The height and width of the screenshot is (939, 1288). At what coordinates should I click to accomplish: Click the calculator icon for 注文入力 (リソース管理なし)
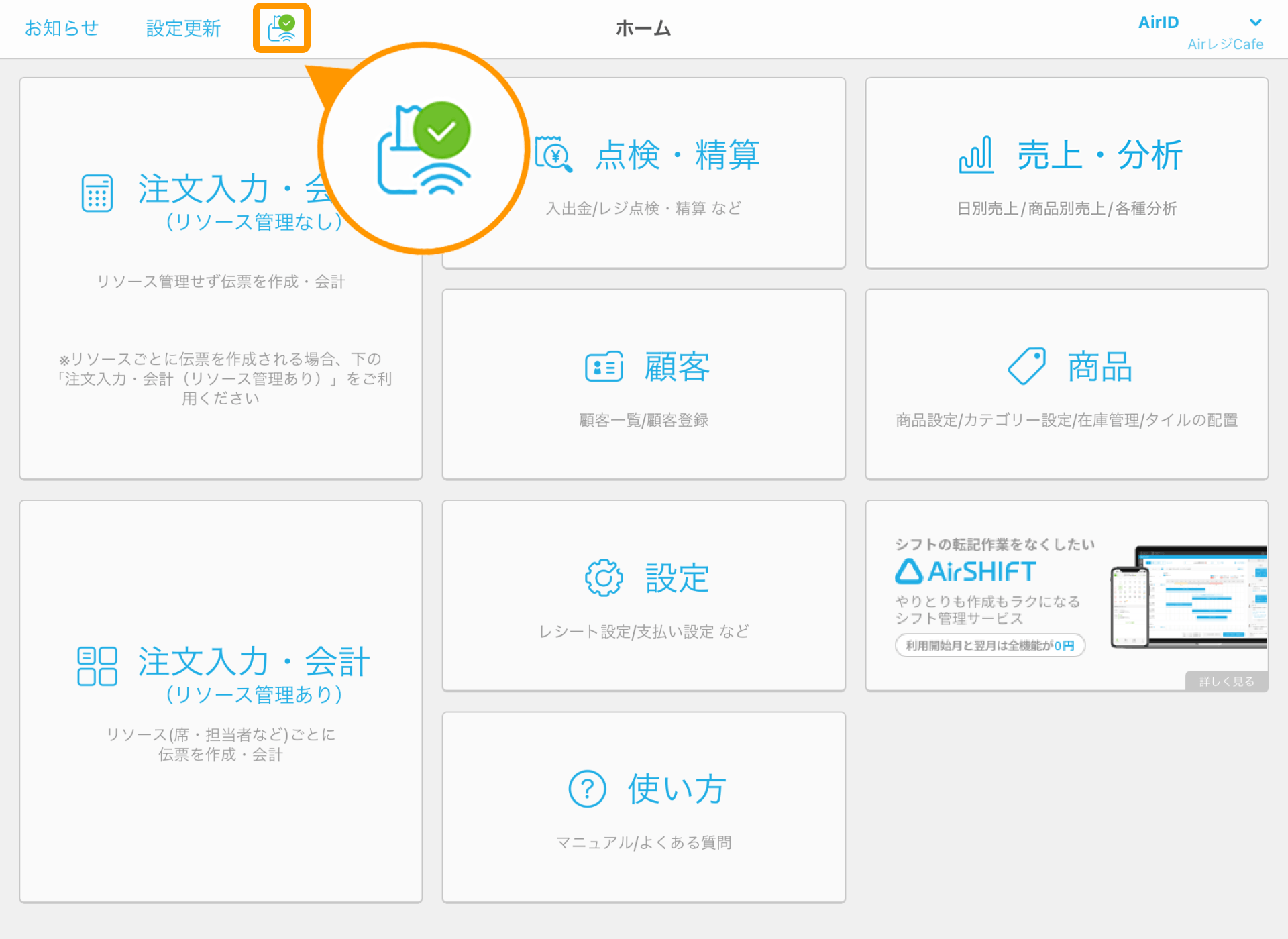coord(97,193)
